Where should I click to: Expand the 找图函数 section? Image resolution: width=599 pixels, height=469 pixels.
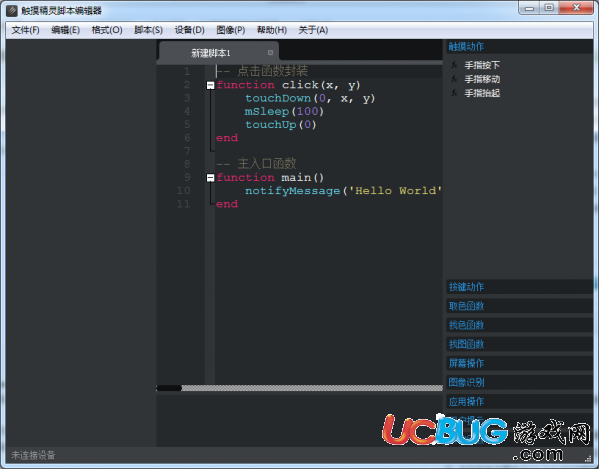[519, 344]
